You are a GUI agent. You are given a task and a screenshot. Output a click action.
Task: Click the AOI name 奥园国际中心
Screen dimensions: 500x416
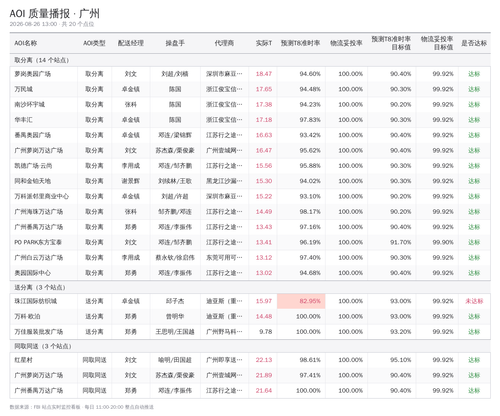point(33,273)
